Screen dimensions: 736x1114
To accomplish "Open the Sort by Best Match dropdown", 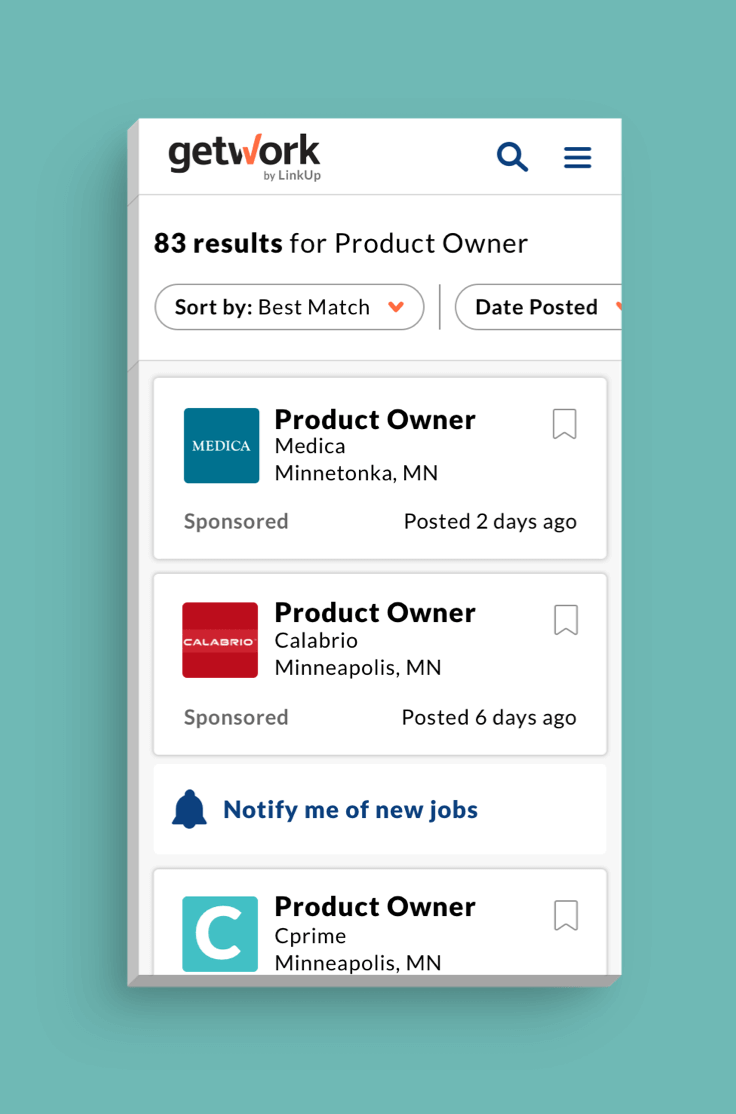I will 289,307.
